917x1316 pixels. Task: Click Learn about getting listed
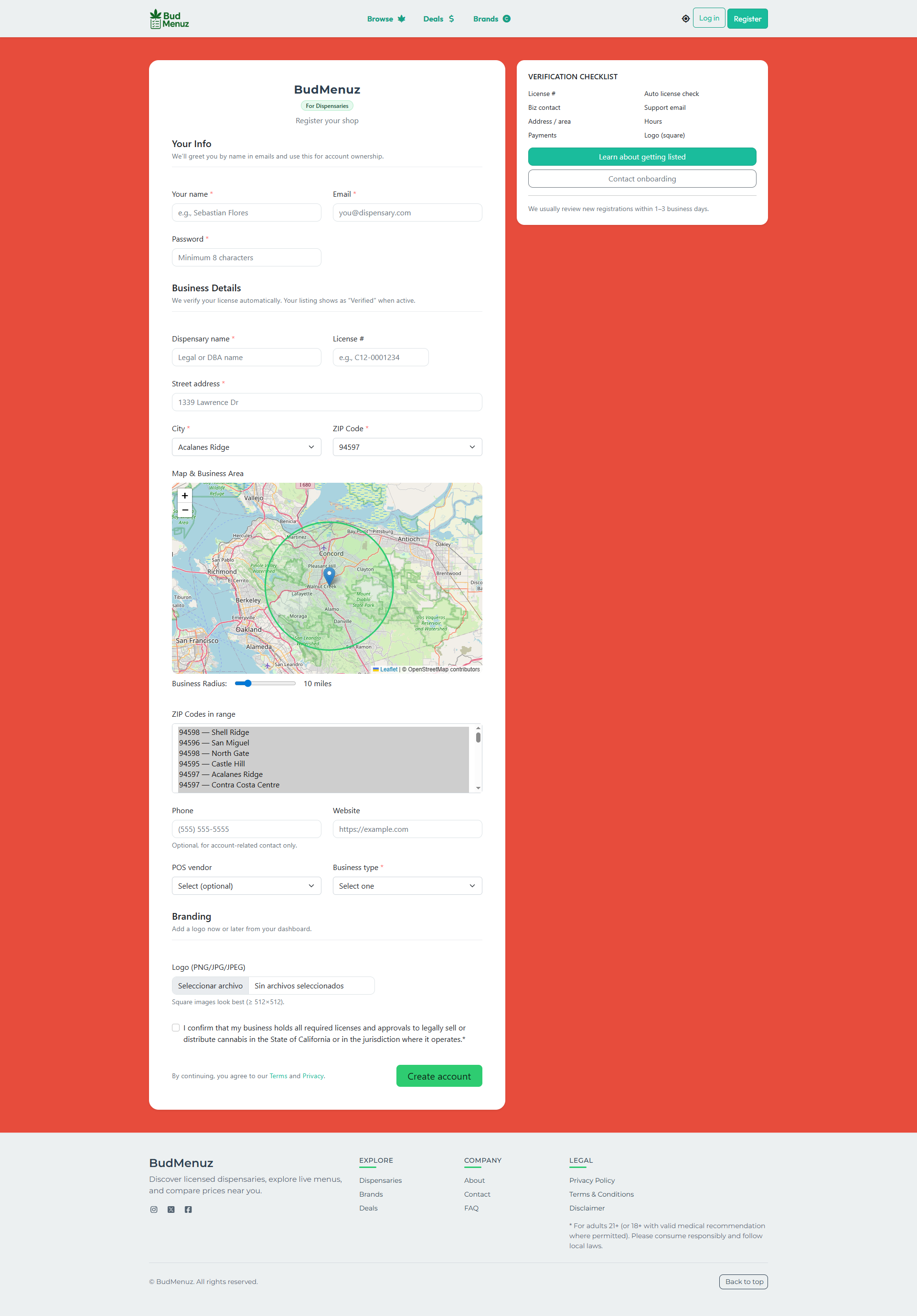coord(642,157)
